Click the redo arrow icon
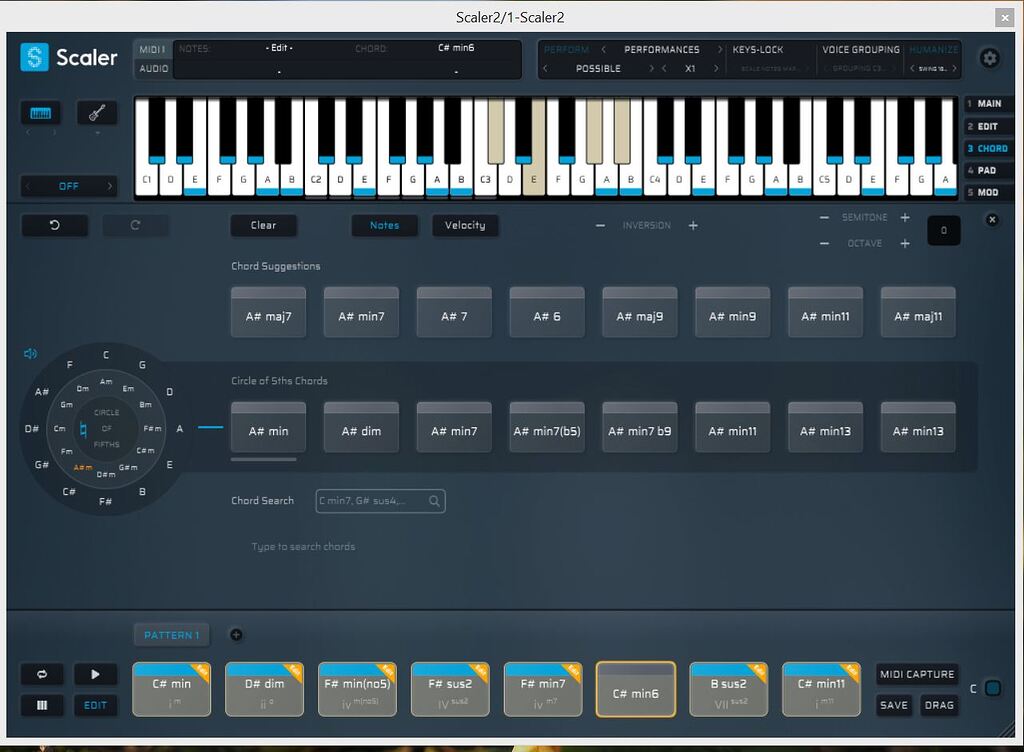1024x752 pixels. tap(137, 225)
